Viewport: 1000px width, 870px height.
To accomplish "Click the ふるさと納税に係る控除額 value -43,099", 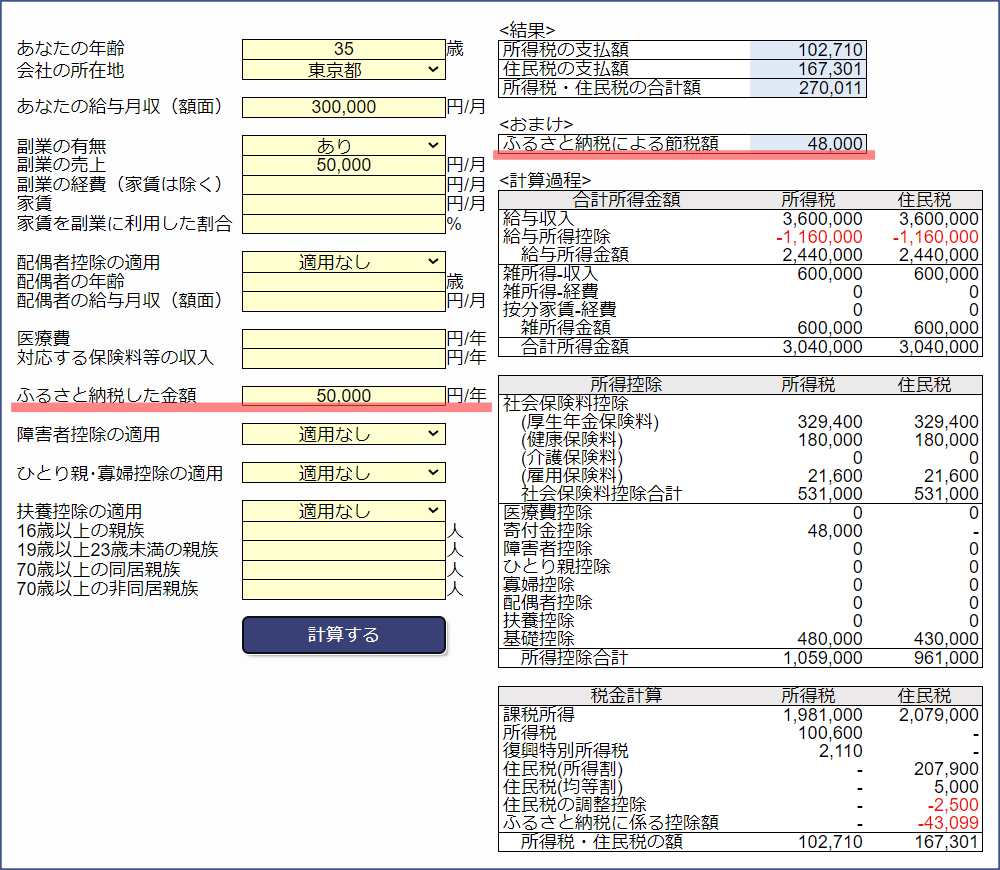I will tap(948, 823).
